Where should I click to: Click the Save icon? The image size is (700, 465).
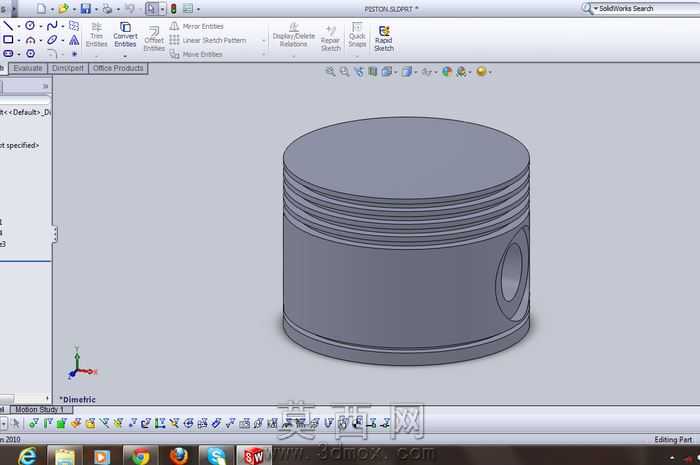[85, 8]
